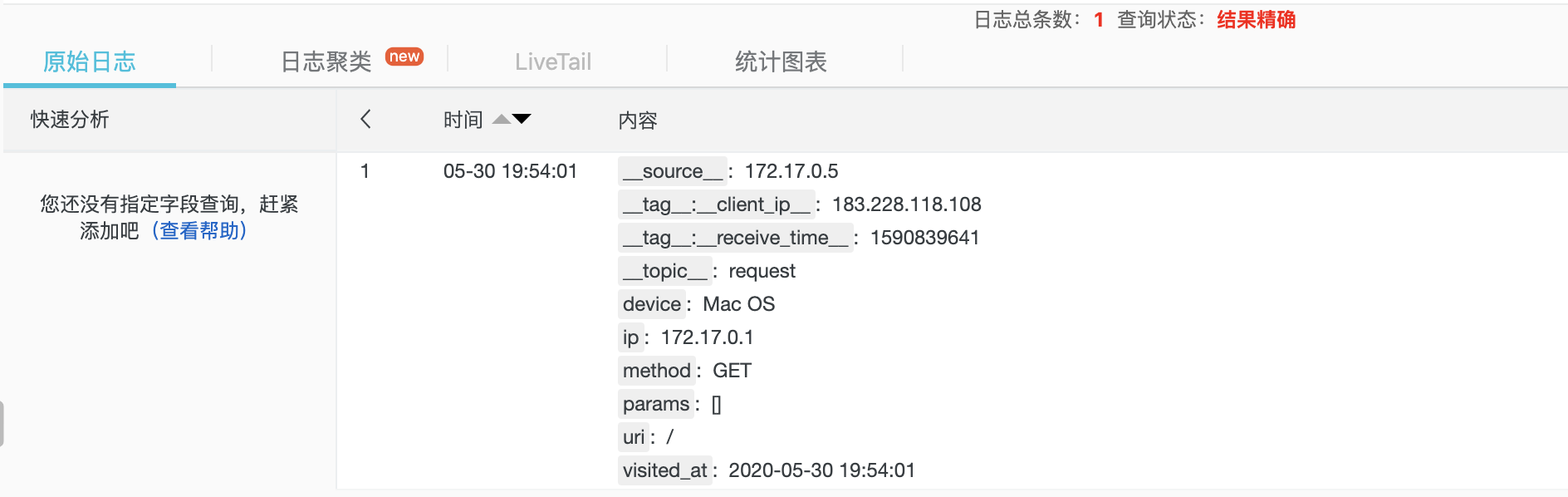Click the 快速分析 panel header
Viewport: 1568px width, 497px height.
point(70,119)
